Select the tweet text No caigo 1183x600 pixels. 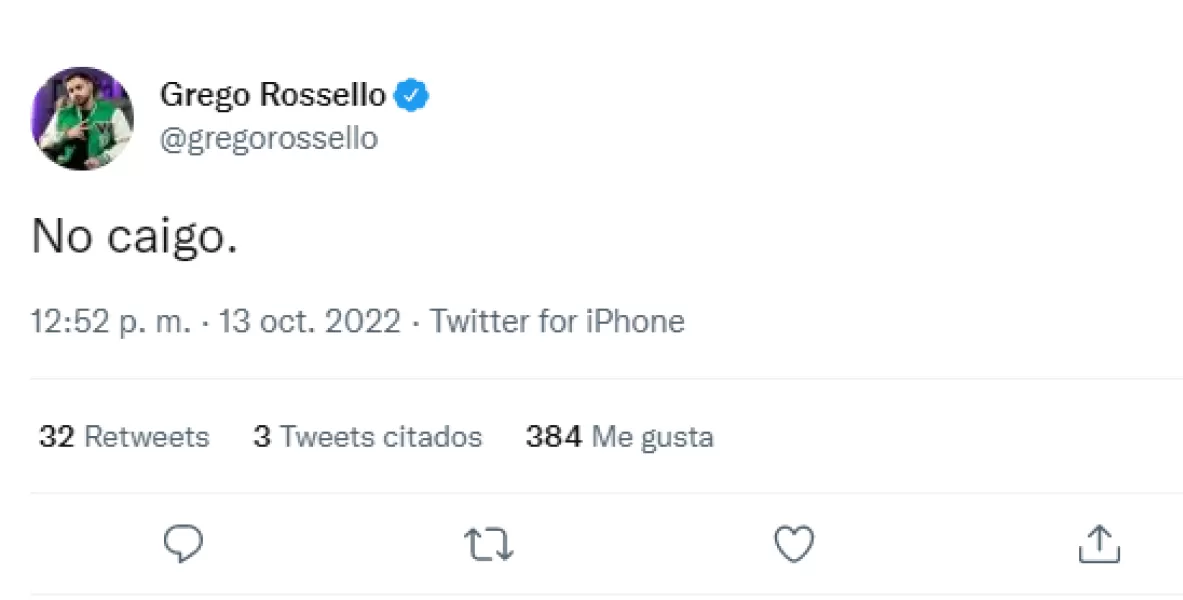[x=136, y=237]
